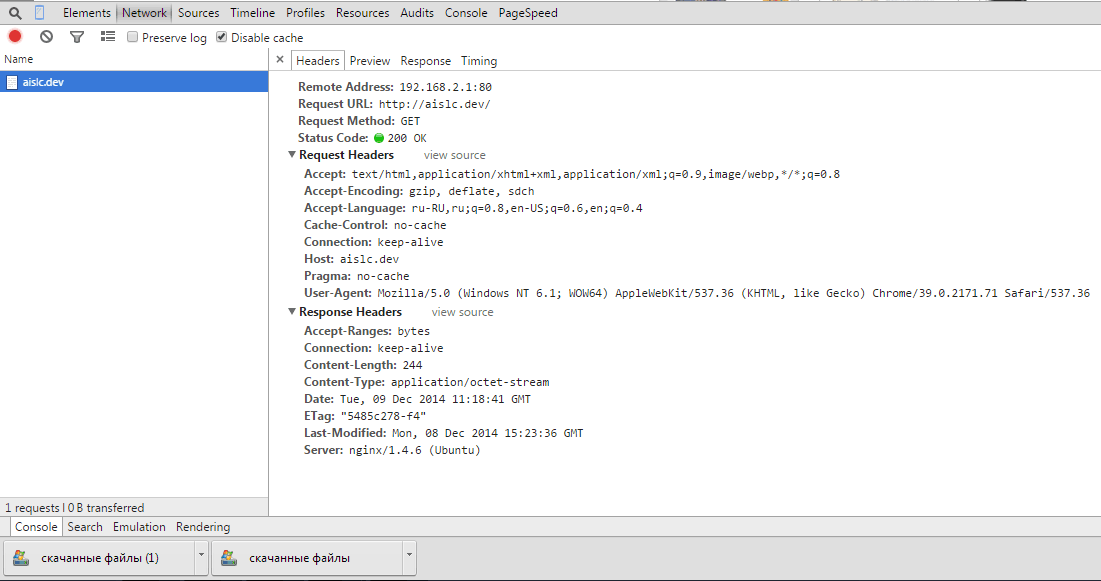Image resolution: width=1101 pixels, height=581 pixels.
Task: Select the Network panel tab
Action: click(145, 13)
